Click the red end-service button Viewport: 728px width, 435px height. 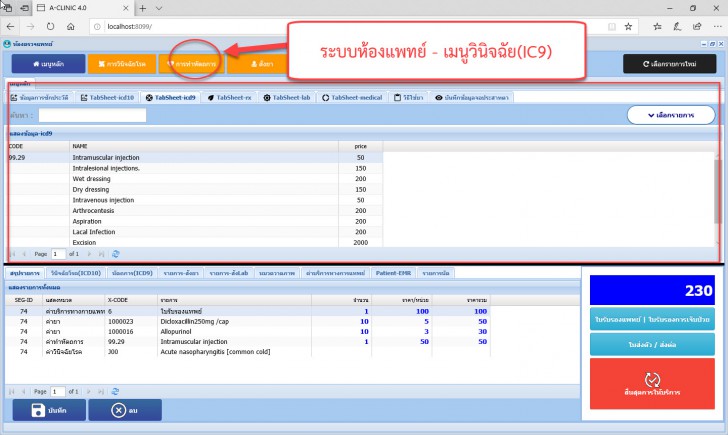coord(652,383)
